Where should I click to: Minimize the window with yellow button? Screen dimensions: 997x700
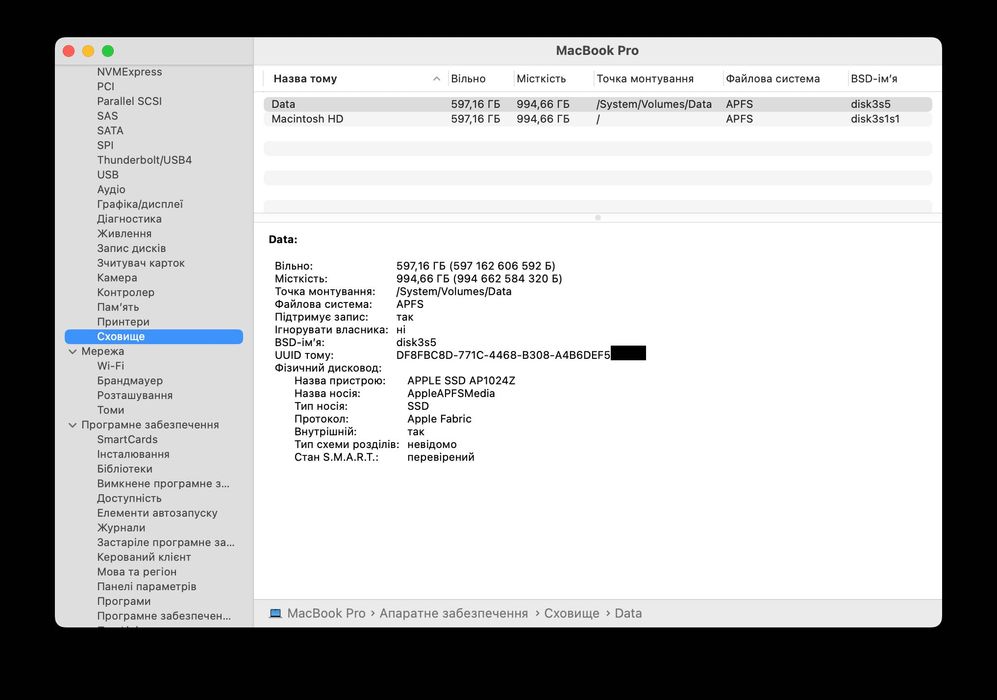point(88,51)
